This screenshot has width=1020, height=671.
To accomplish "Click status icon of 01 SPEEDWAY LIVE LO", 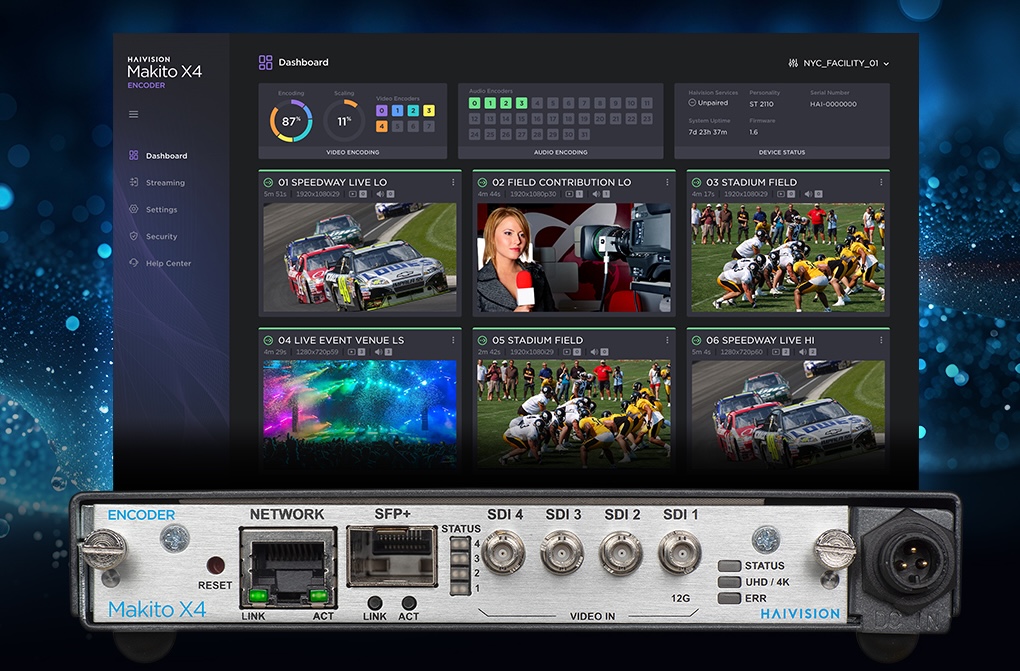I will pyautogui.click(x=268, y=182).
